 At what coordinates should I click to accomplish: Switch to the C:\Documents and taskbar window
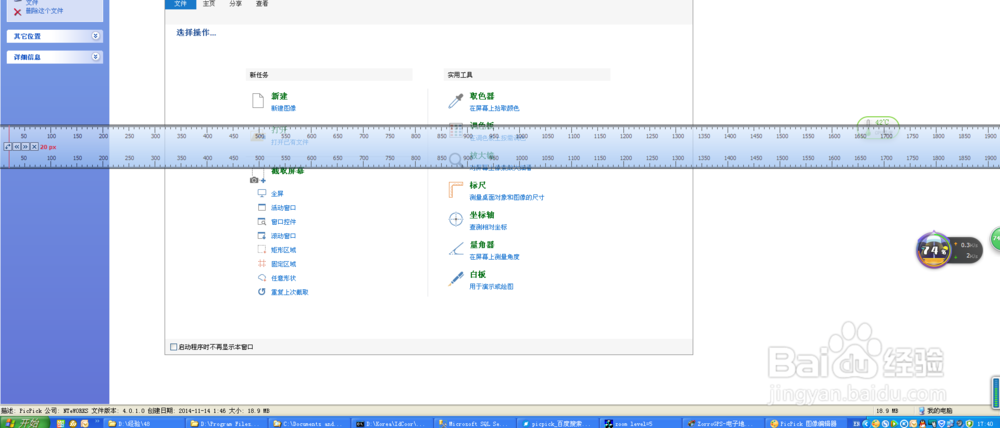307,423
